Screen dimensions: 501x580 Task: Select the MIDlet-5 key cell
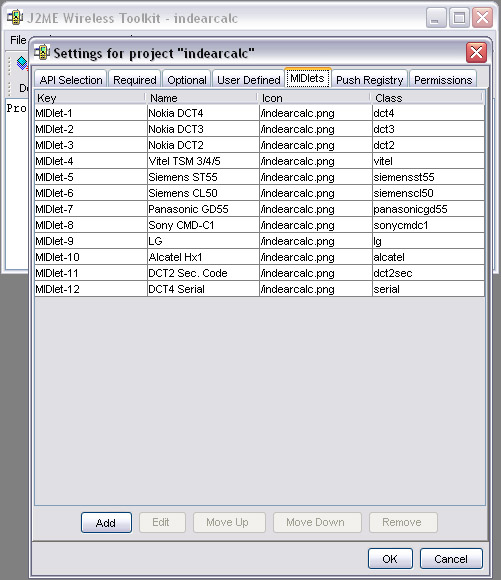pos(91,177)
